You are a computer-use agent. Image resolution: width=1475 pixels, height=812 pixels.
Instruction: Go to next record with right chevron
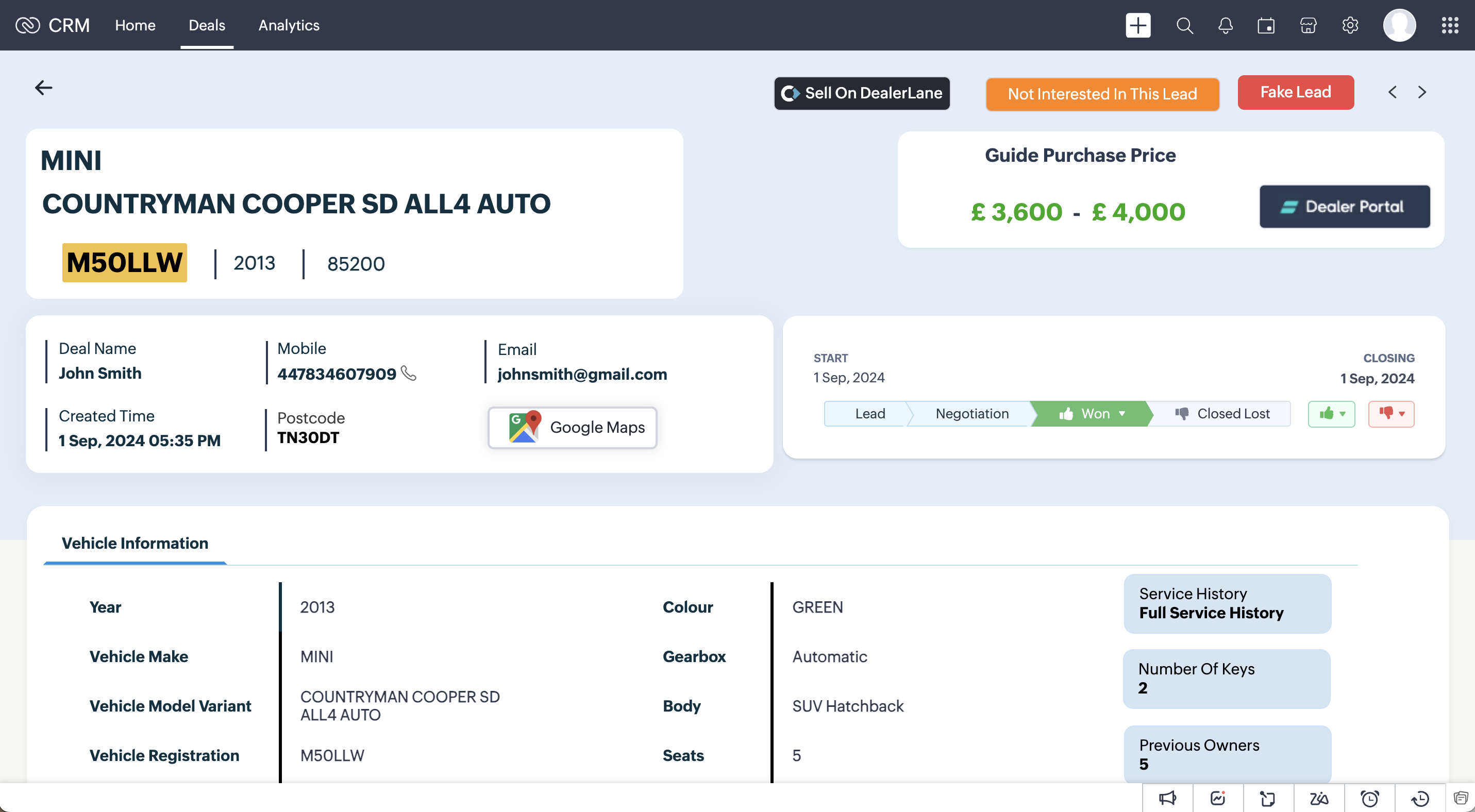coord(1422,92)
